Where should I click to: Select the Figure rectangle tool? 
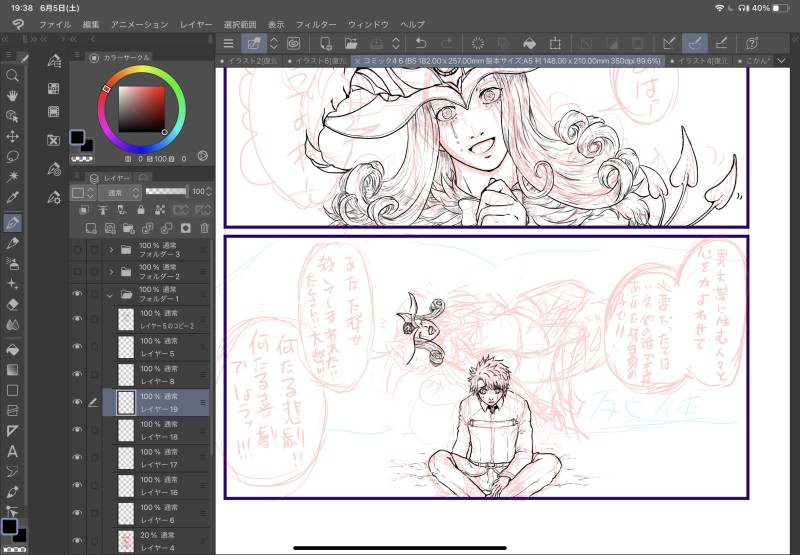[12, 390]
